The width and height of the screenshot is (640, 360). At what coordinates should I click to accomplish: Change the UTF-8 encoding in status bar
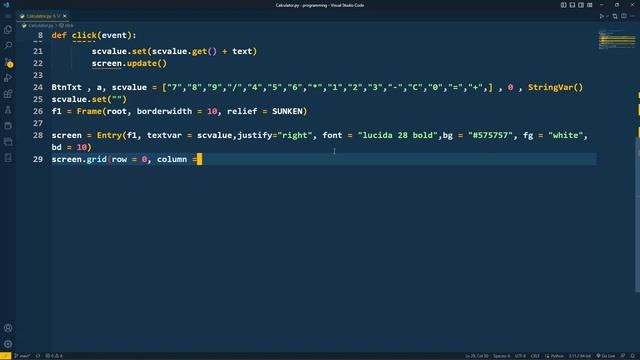520,356
